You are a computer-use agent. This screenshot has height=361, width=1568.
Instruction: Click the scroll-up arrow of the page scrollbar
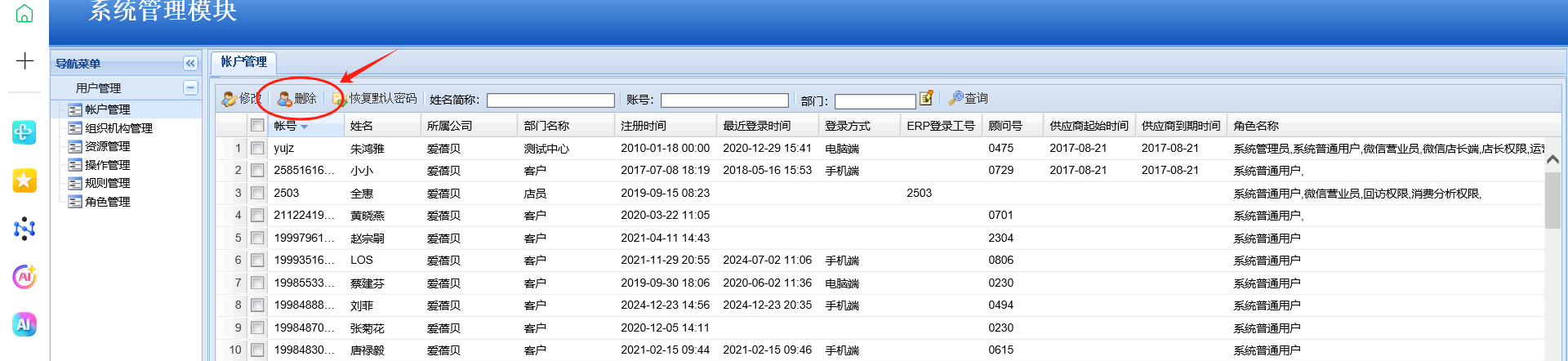[1553, 160]
